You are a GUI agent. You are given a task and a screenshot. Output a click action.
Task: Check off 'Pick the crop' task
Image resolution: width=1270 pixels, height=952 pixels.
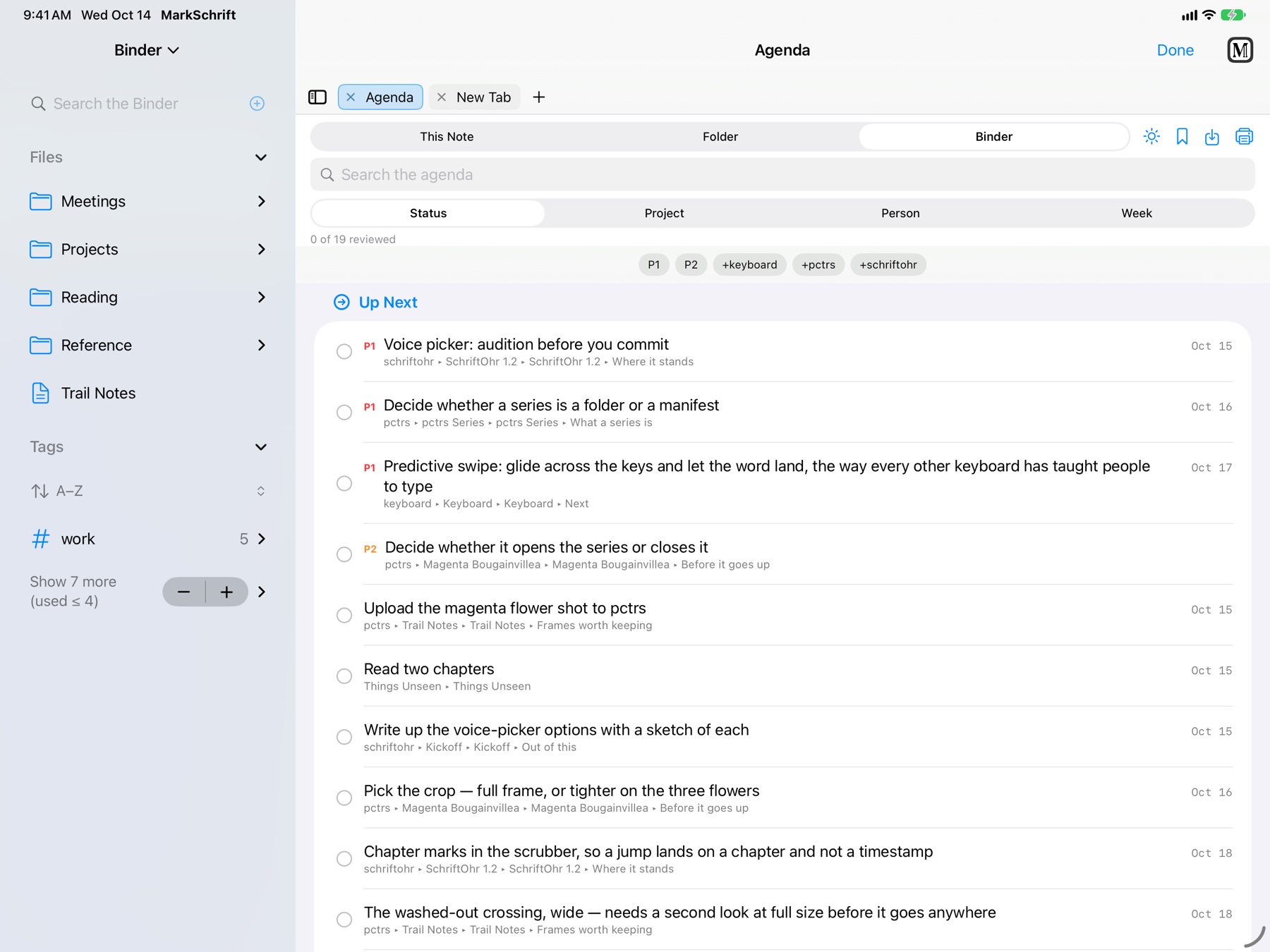344,798
